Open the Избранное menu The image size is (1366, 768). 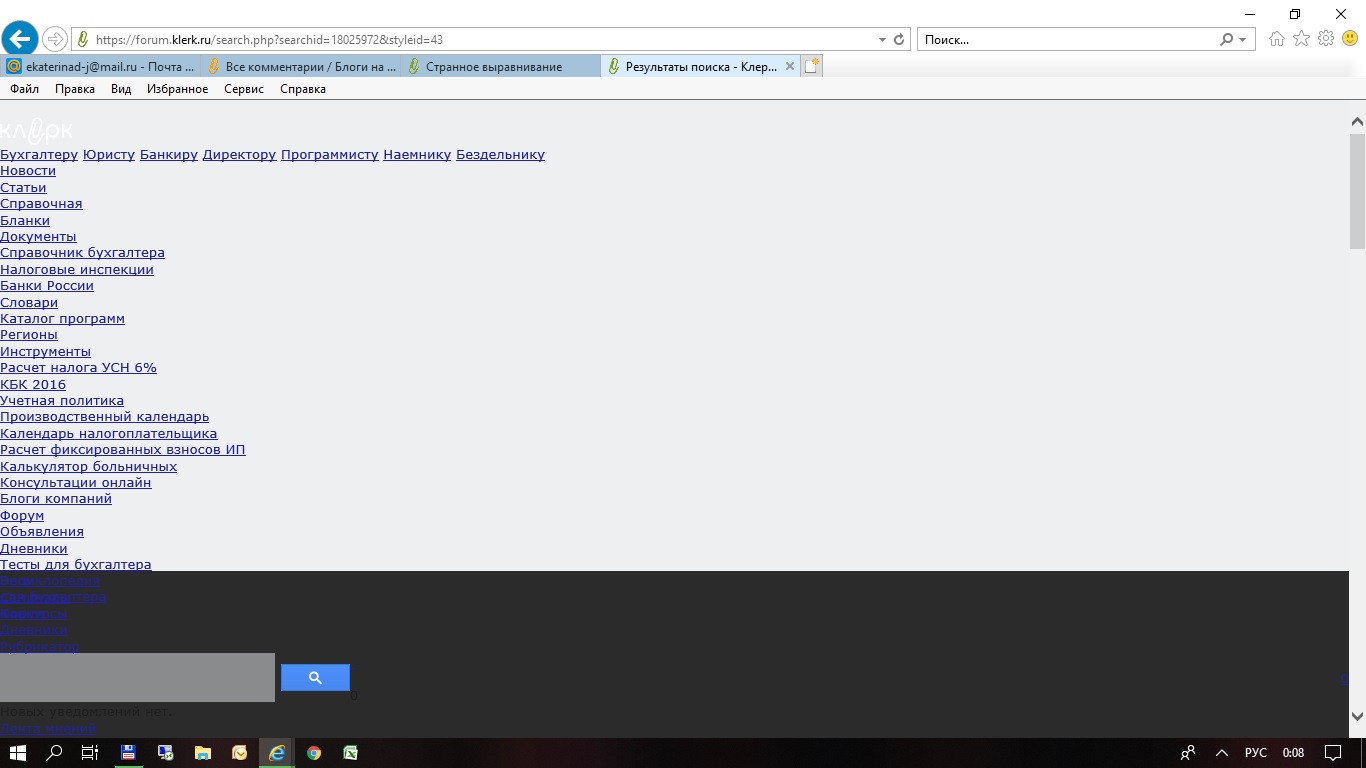[x=177, y=89]
